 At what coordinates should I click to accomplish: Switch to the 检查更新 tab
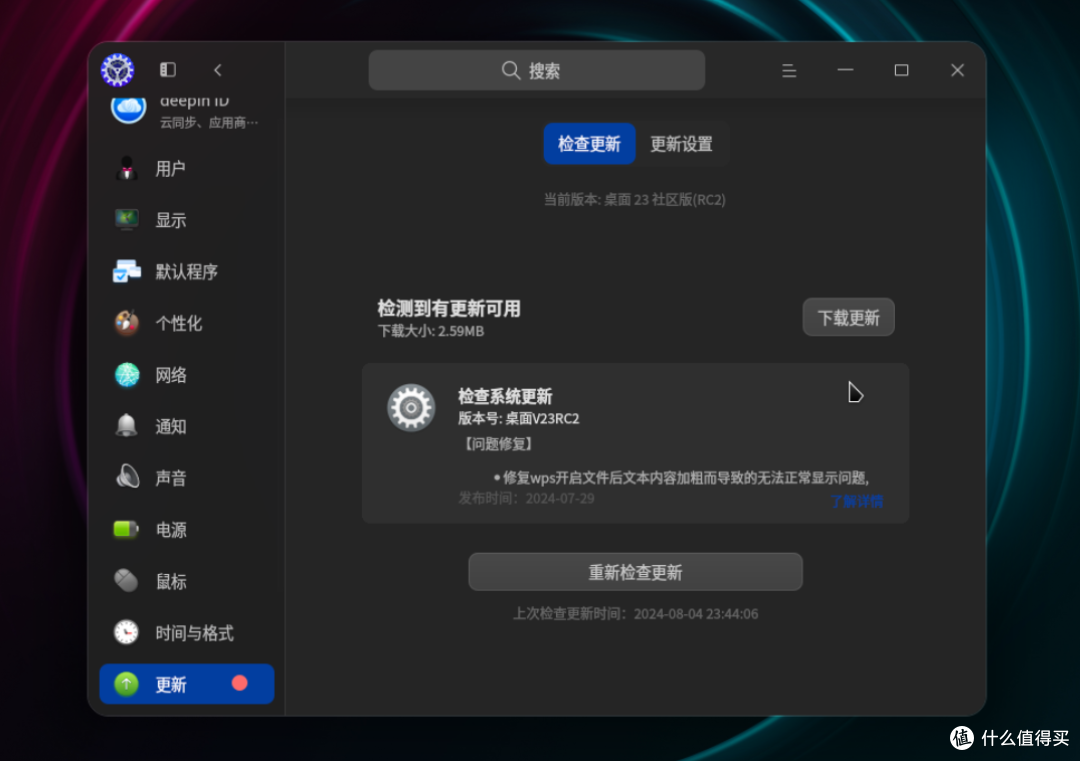click(590, 144)
